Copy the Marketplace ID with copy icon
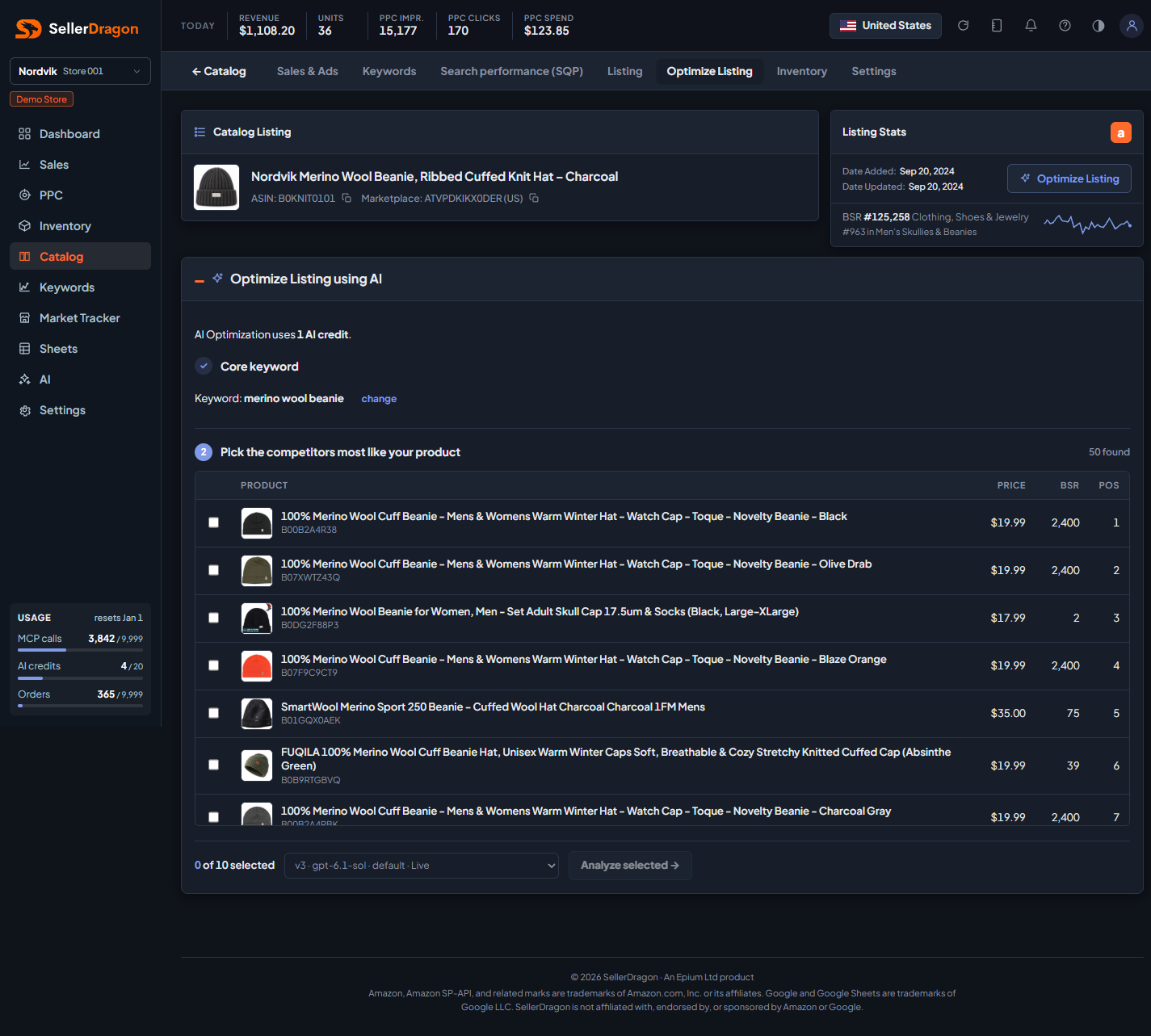Image resolution: width=1151 pixels, height=1036 pixels. pos(534,198)
